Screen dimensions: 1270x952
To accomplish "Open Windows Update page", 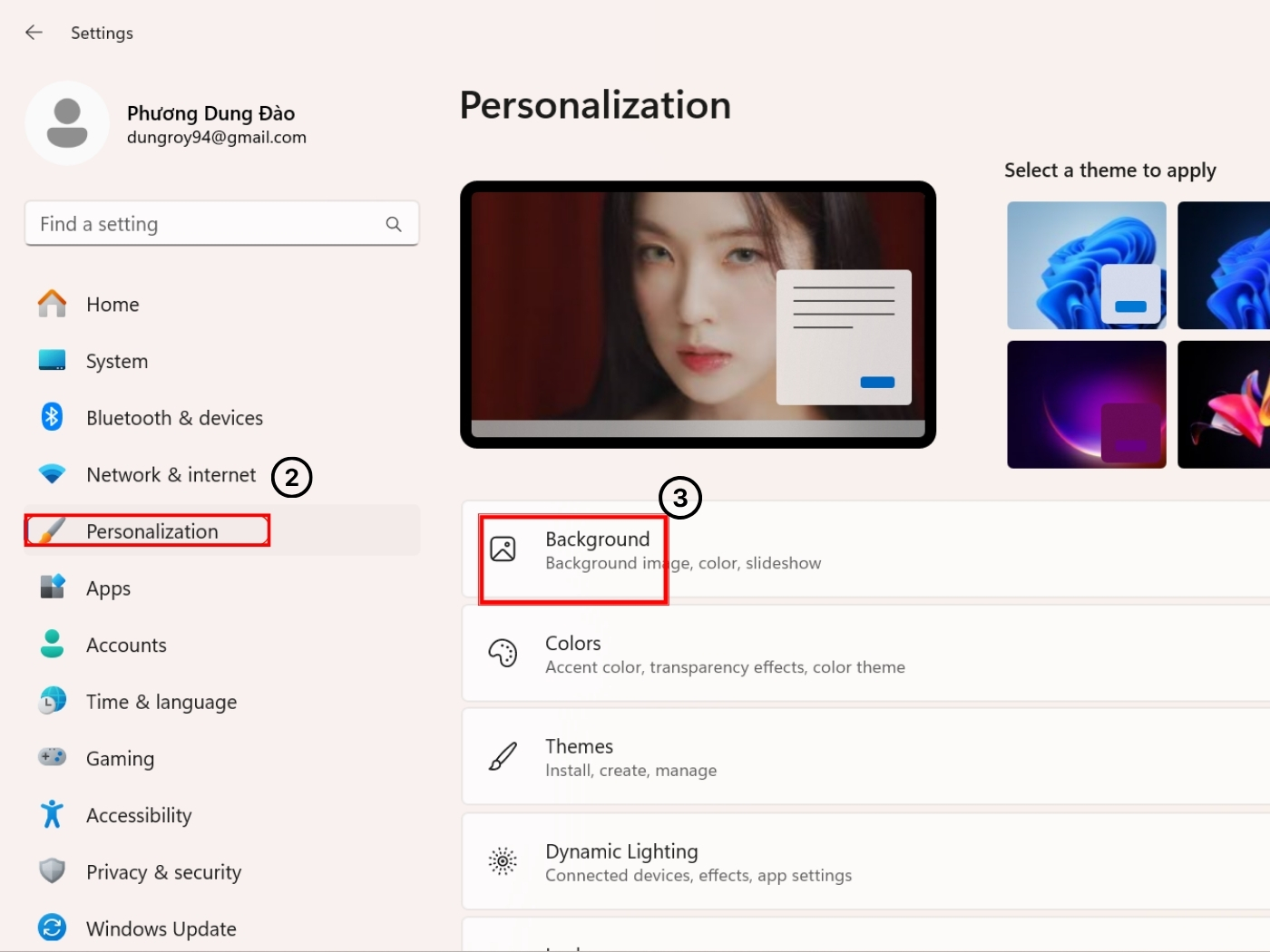I will (x=222, y=928).
